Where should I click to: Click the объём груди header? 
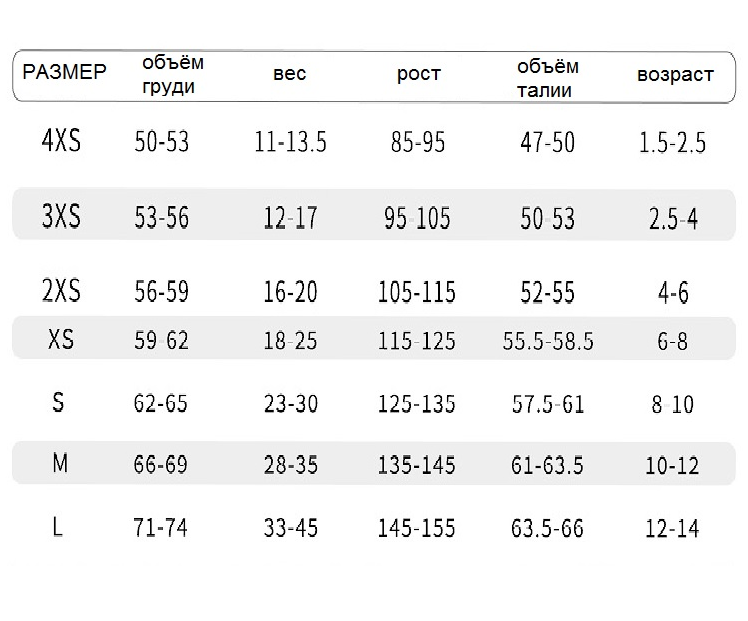(173, 74)
